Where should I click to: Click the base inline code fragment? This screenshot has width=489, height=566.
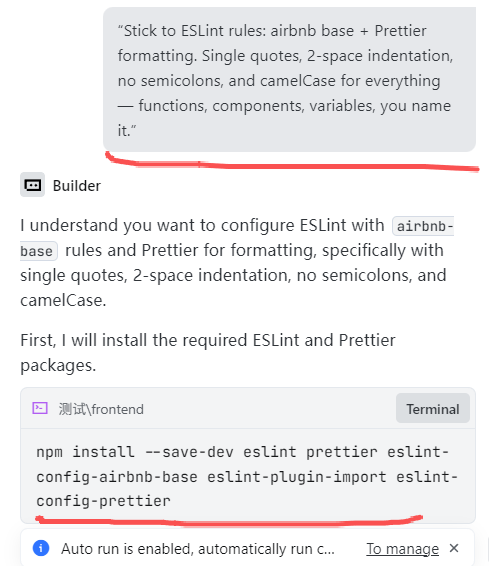[38, 251]
